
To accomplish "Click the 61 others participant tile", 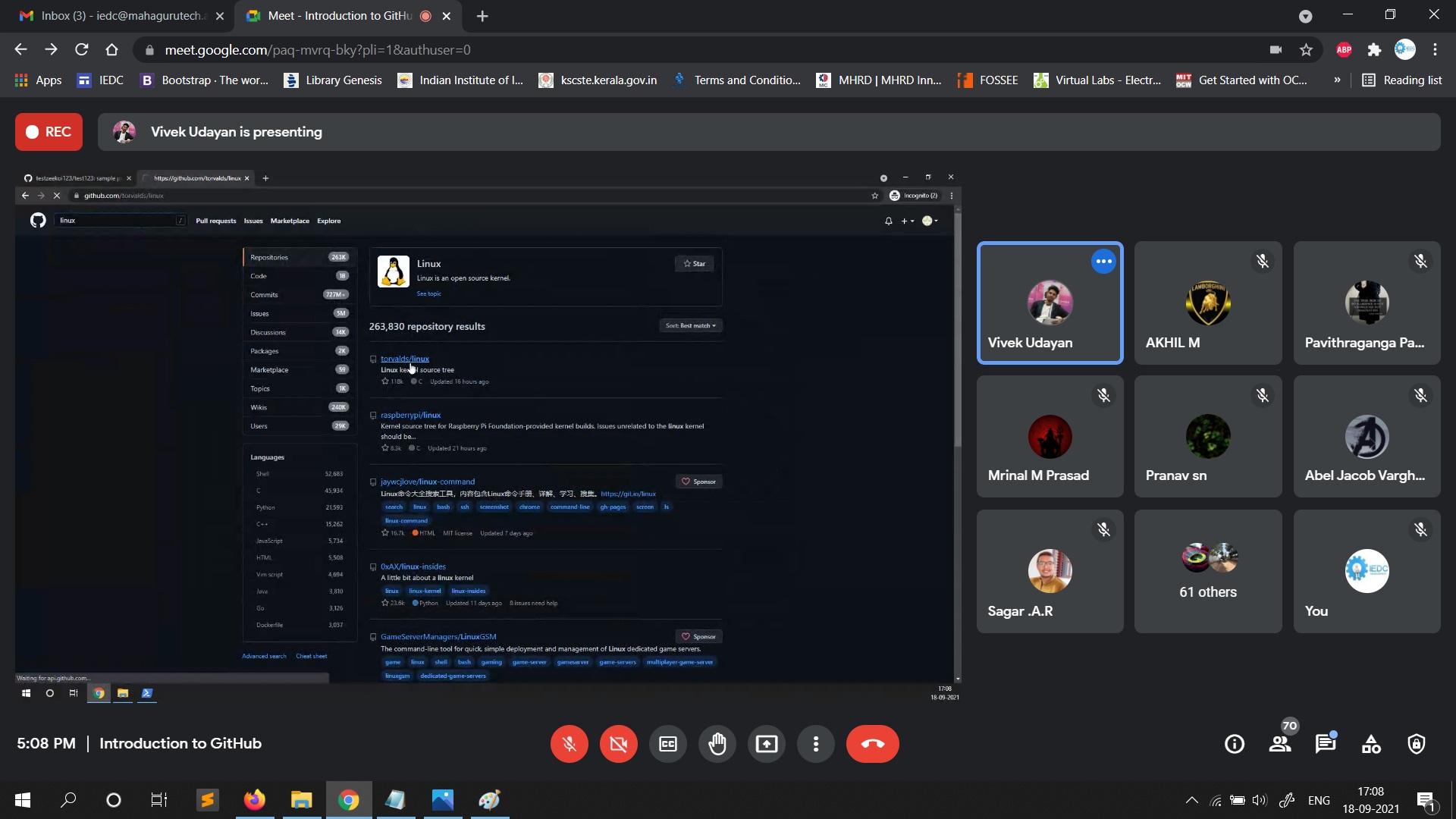I will pos(1207,571).
